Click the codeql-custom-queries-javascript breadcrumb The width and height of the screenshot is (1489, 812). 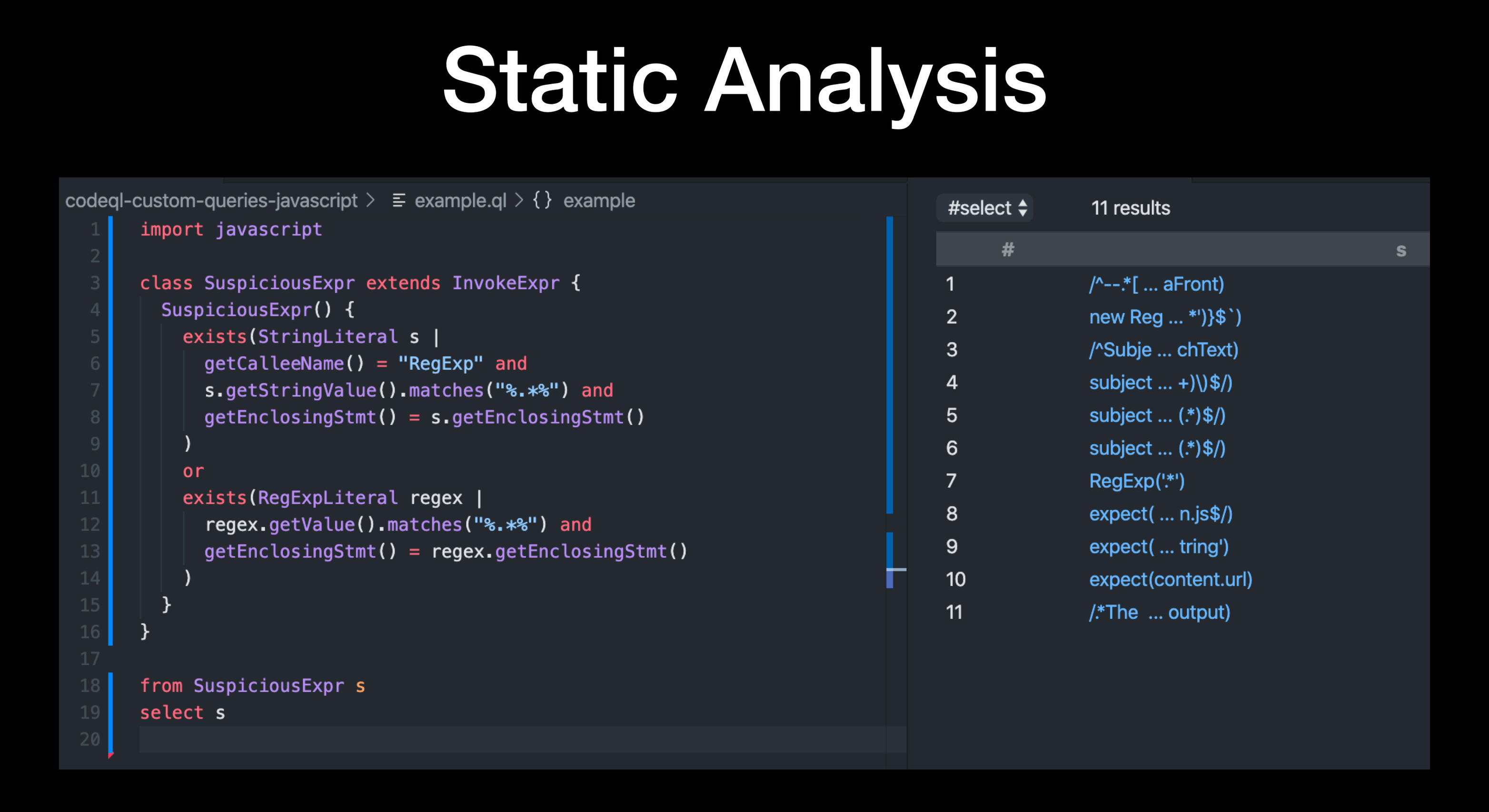point(211,200)
